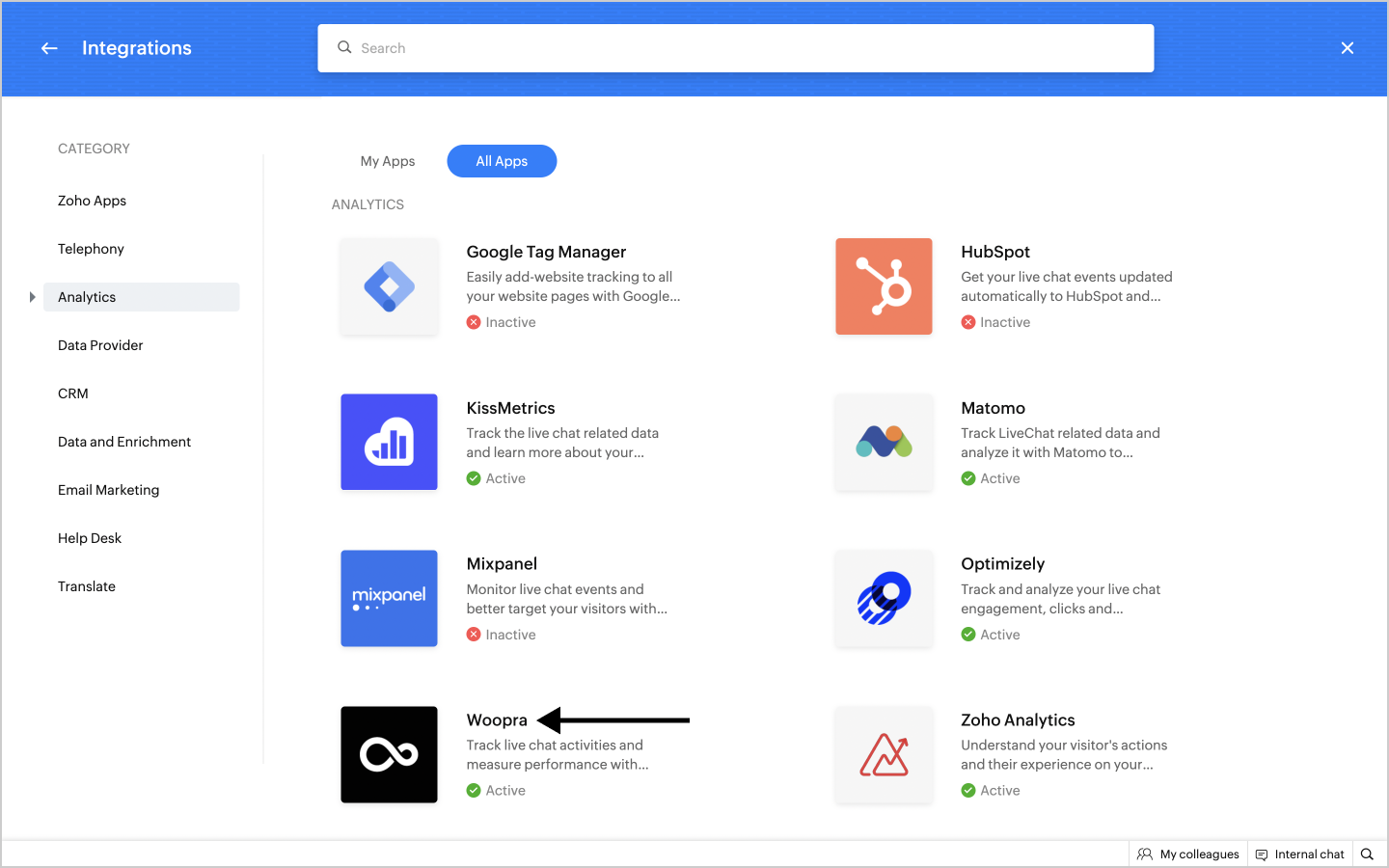1389x868 pixels.
Task: Select the Data Provider category
Action: pyautogui.click(x=100, y=345)
